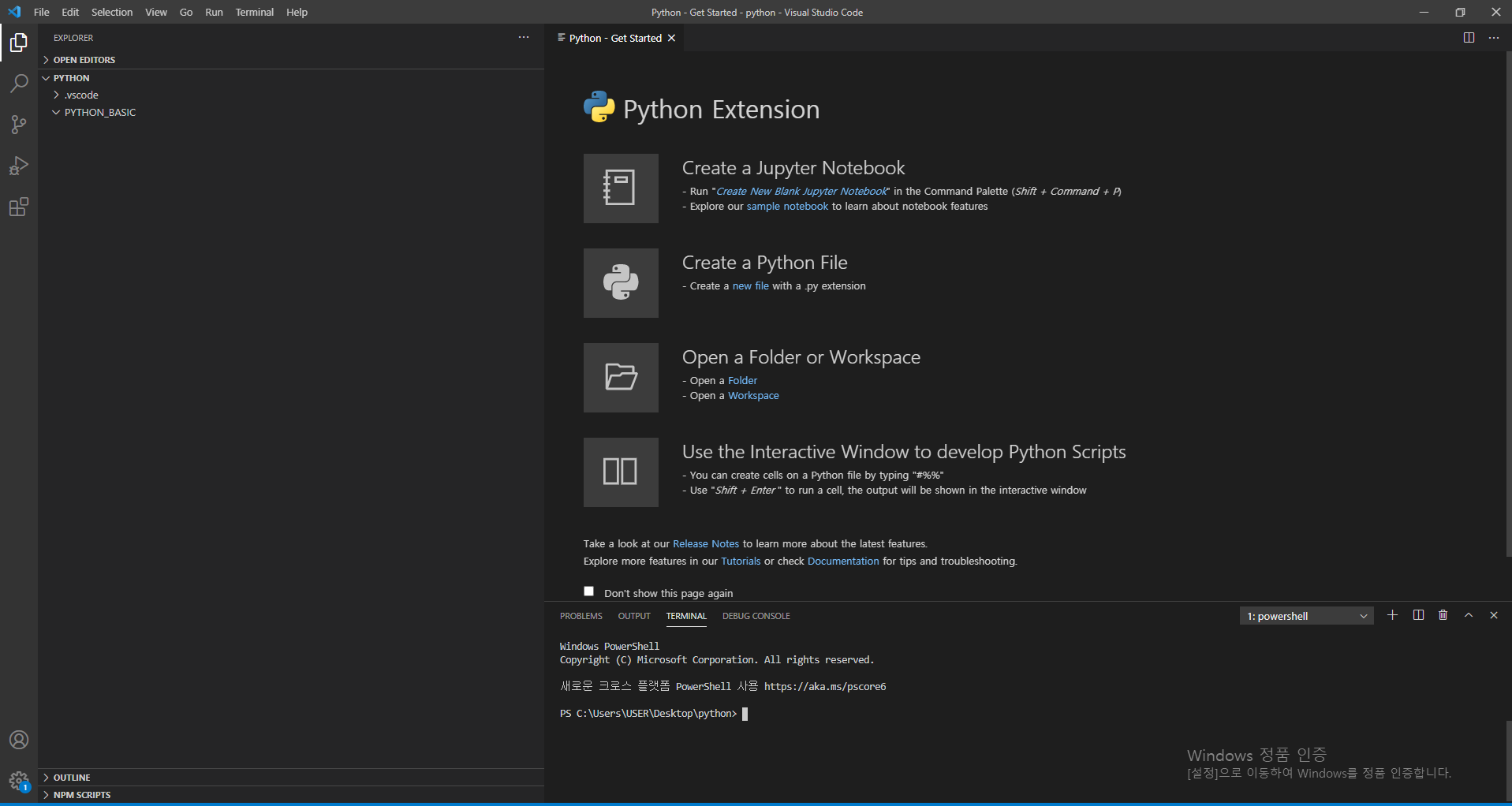The height and width of the screenshot is (806, 1512).
Task: Maximize the panel size chevron
Action: click(1469, 615)
